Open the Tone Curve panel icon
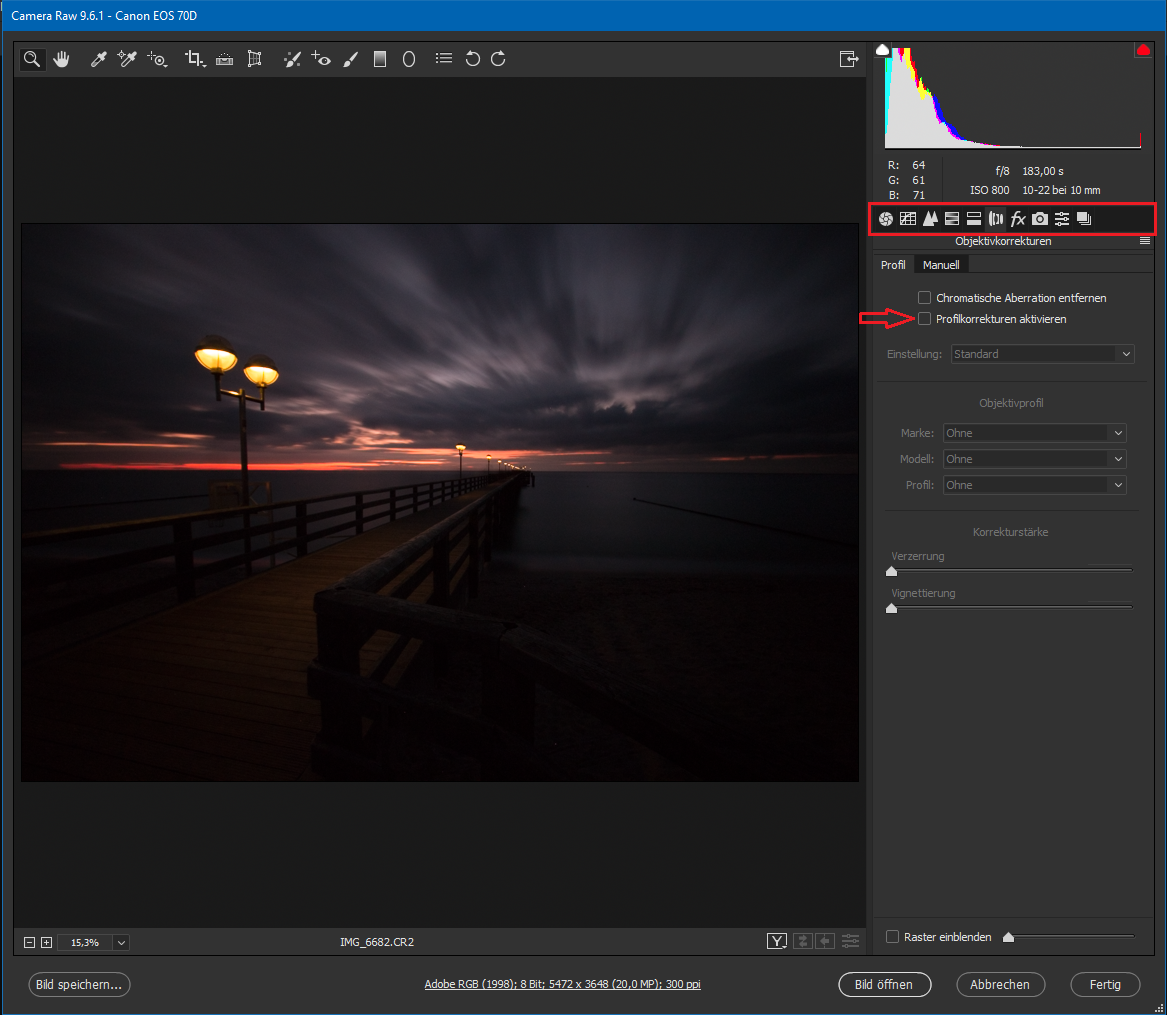Image resolution: width=1167 pixels, height=1015 pixels. [908, 219]
